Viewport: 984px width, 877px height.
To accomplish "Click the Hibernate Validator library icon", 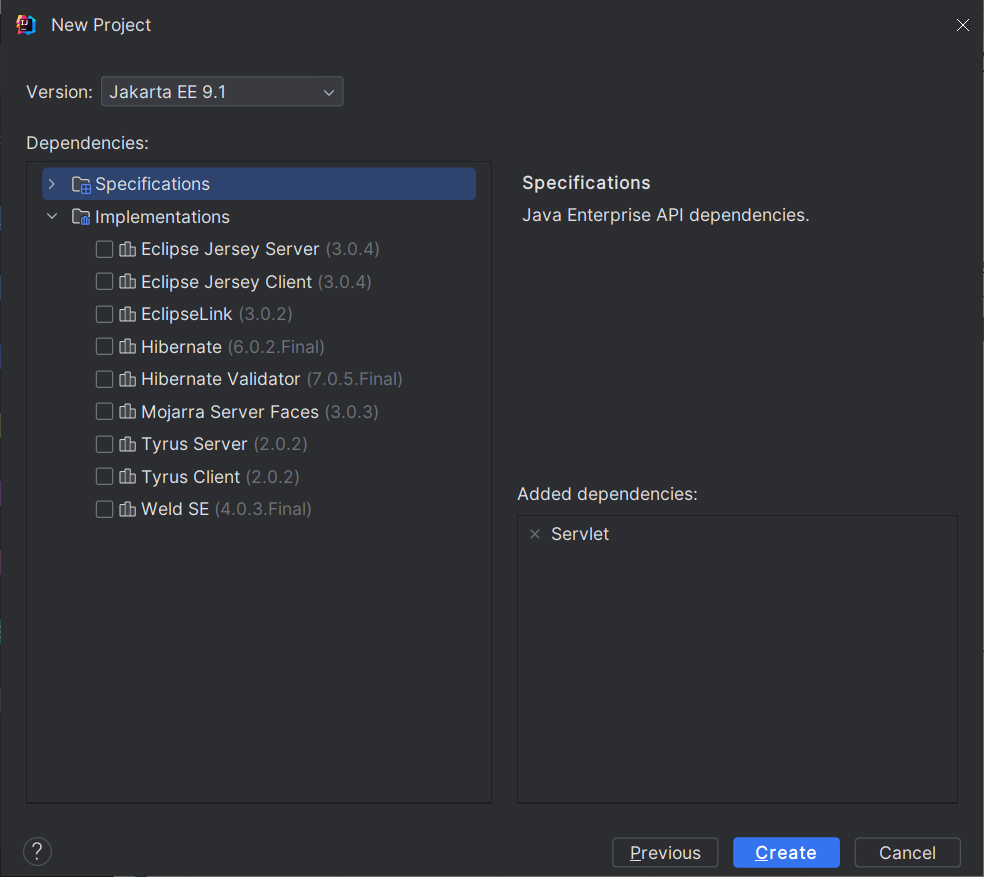I will [127, 379].
